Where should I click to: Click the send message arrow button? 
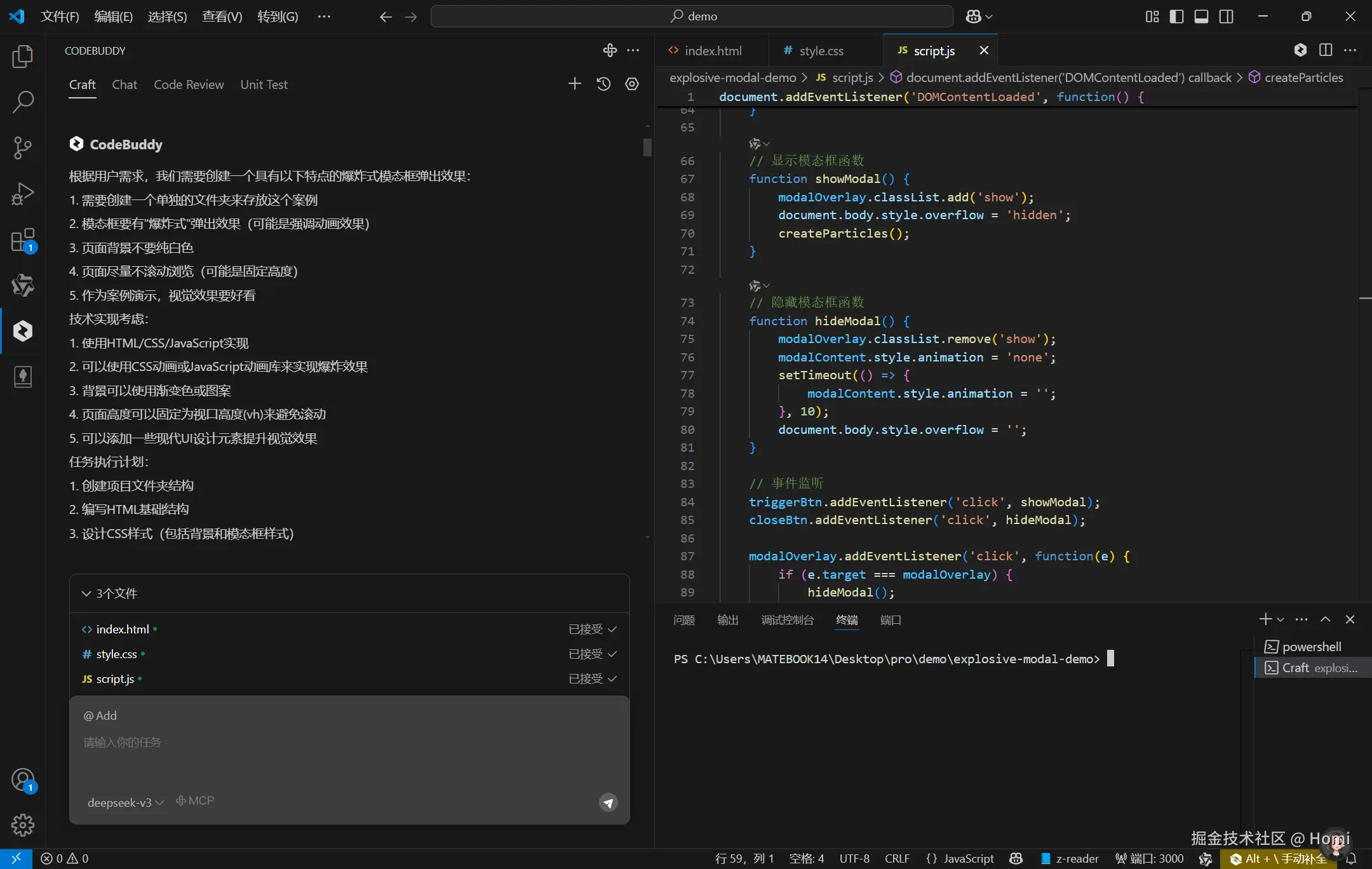(x=608, y=803)
